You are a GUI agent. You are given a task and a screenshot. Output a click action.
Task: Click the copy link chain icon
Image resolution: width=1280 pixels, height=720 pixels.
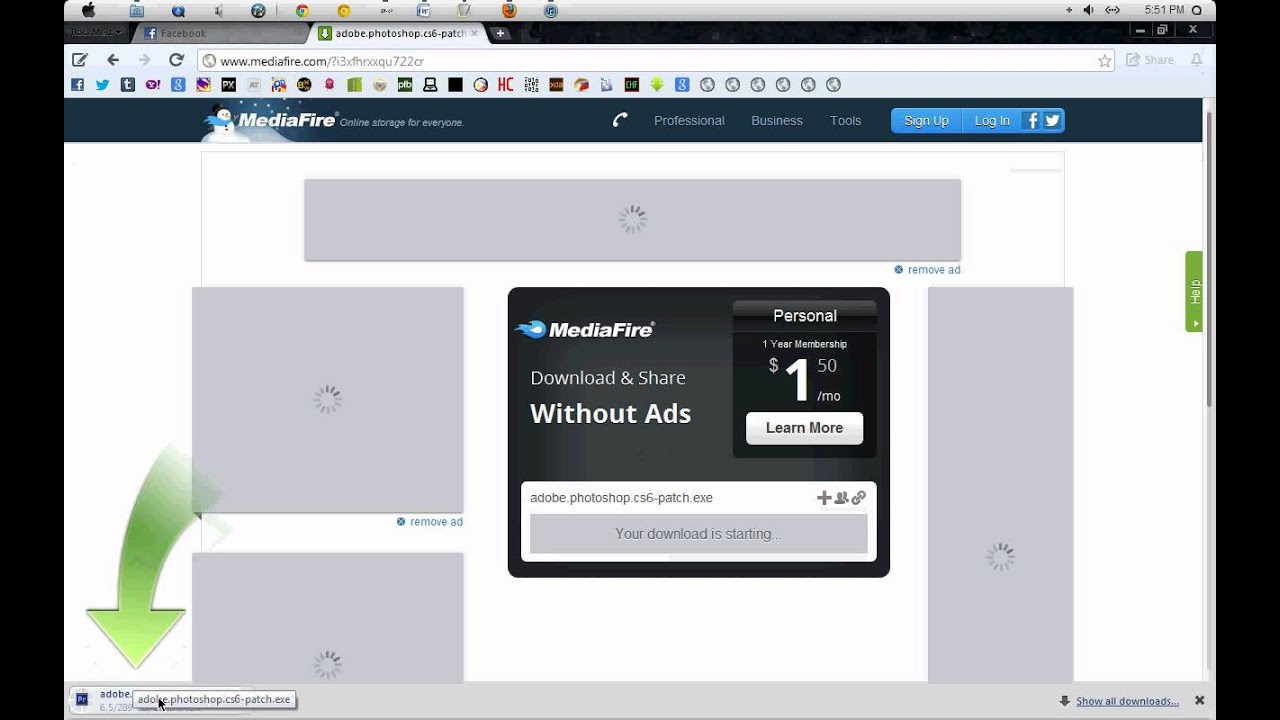pyautogui.click(x=859, y=497)
